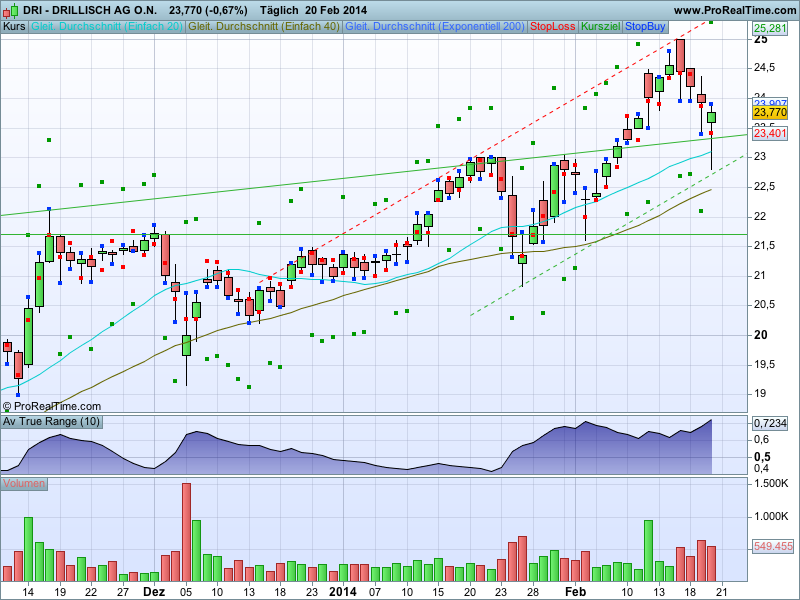The height and width of the screenshot is (600, 800).
Task: Click the 21 date label on time axis
Action: click(721, 592)
